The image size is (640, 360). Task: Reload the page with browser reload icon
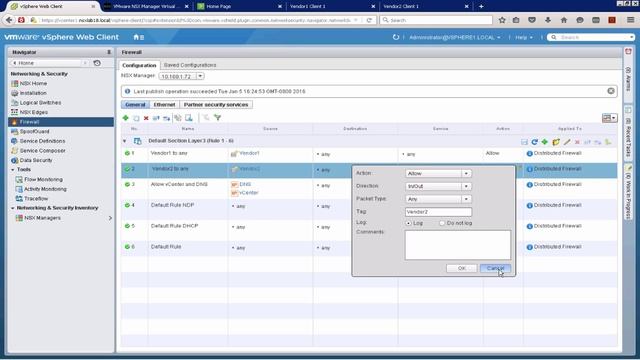pos(369,20)
